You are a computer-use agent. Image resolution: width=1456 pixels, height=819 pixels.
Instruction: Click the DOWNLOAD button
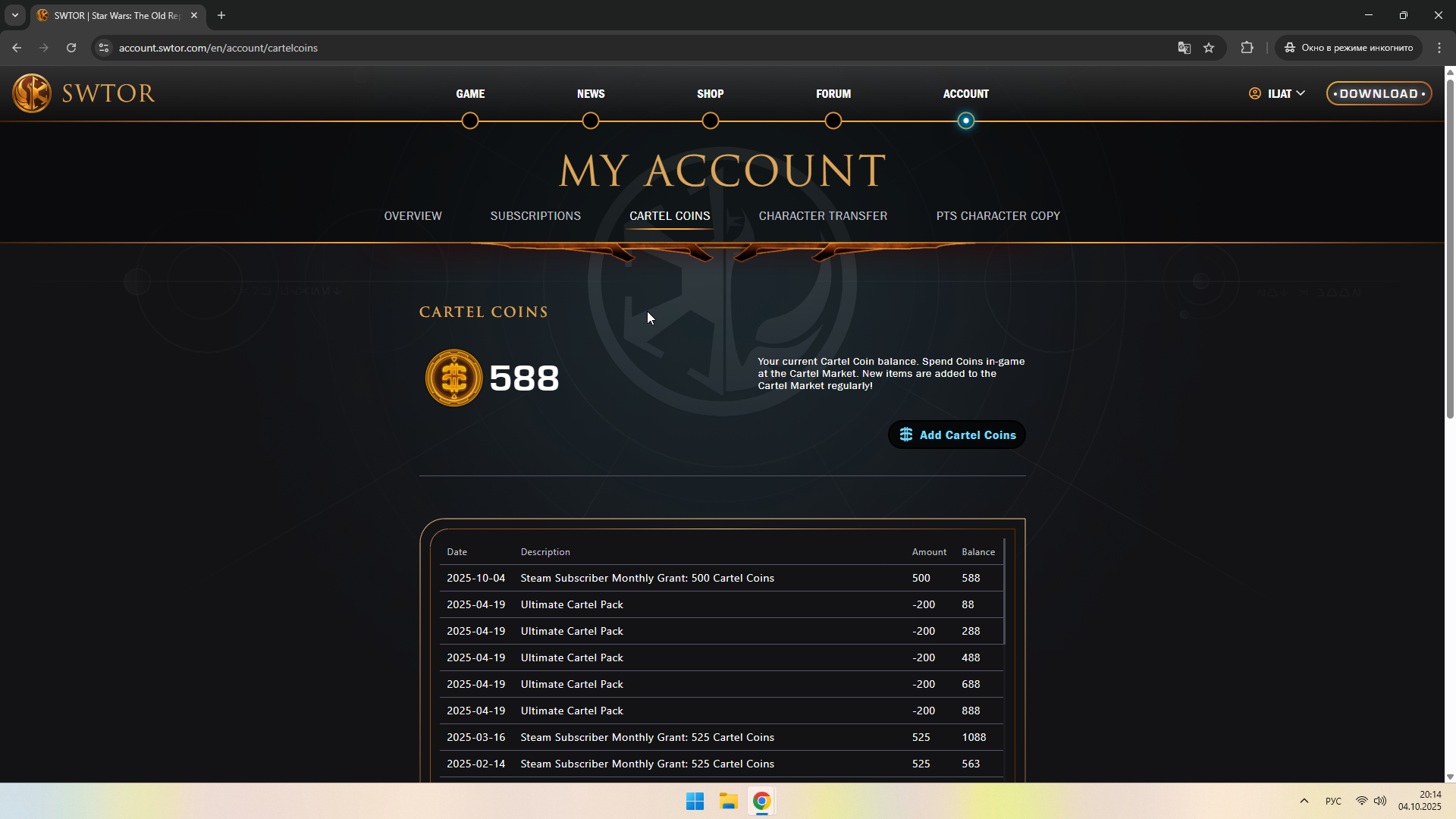1379,93
